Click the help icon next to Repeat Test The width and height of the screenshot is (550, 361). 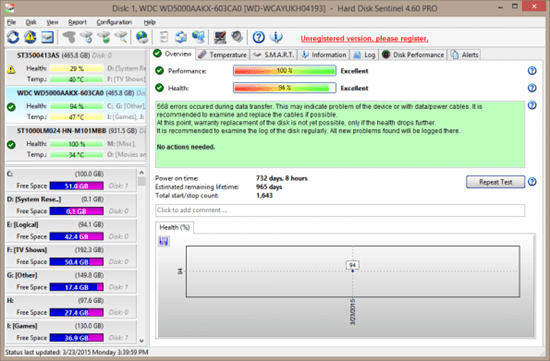[x=532, y=182]
